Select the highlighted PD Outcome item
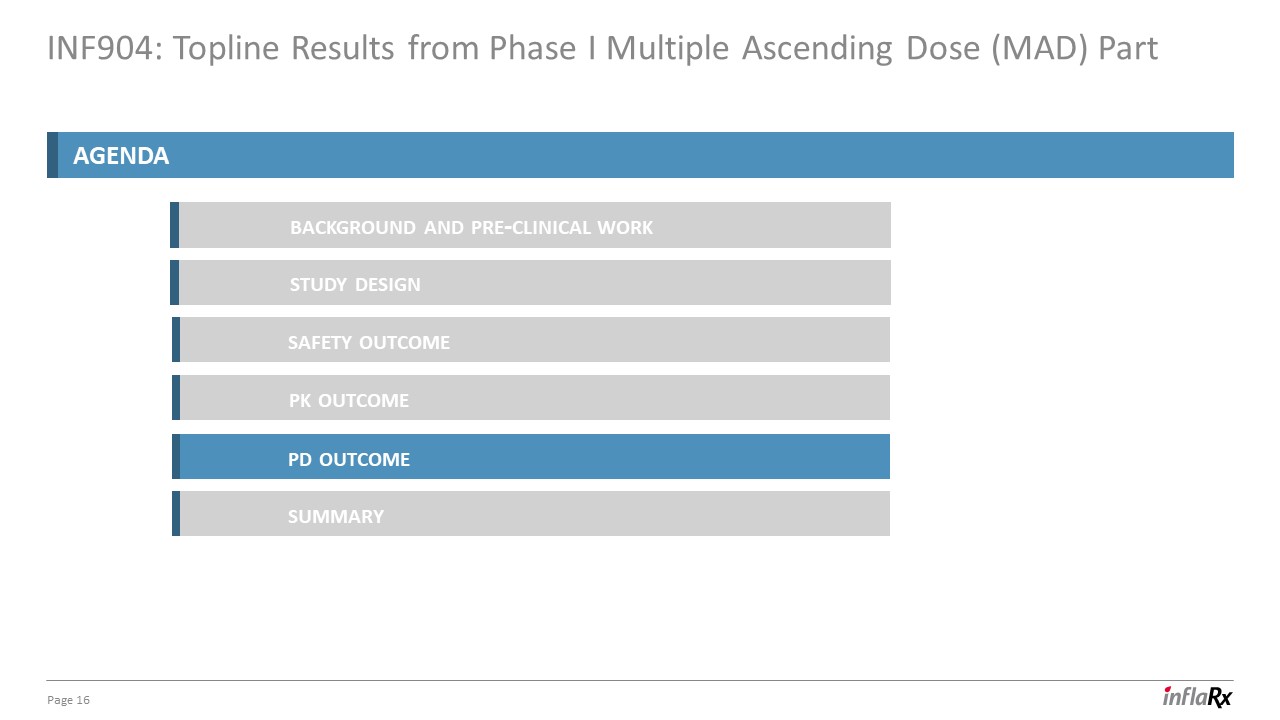The image size is (1280, 720). [x=349, y=460]
